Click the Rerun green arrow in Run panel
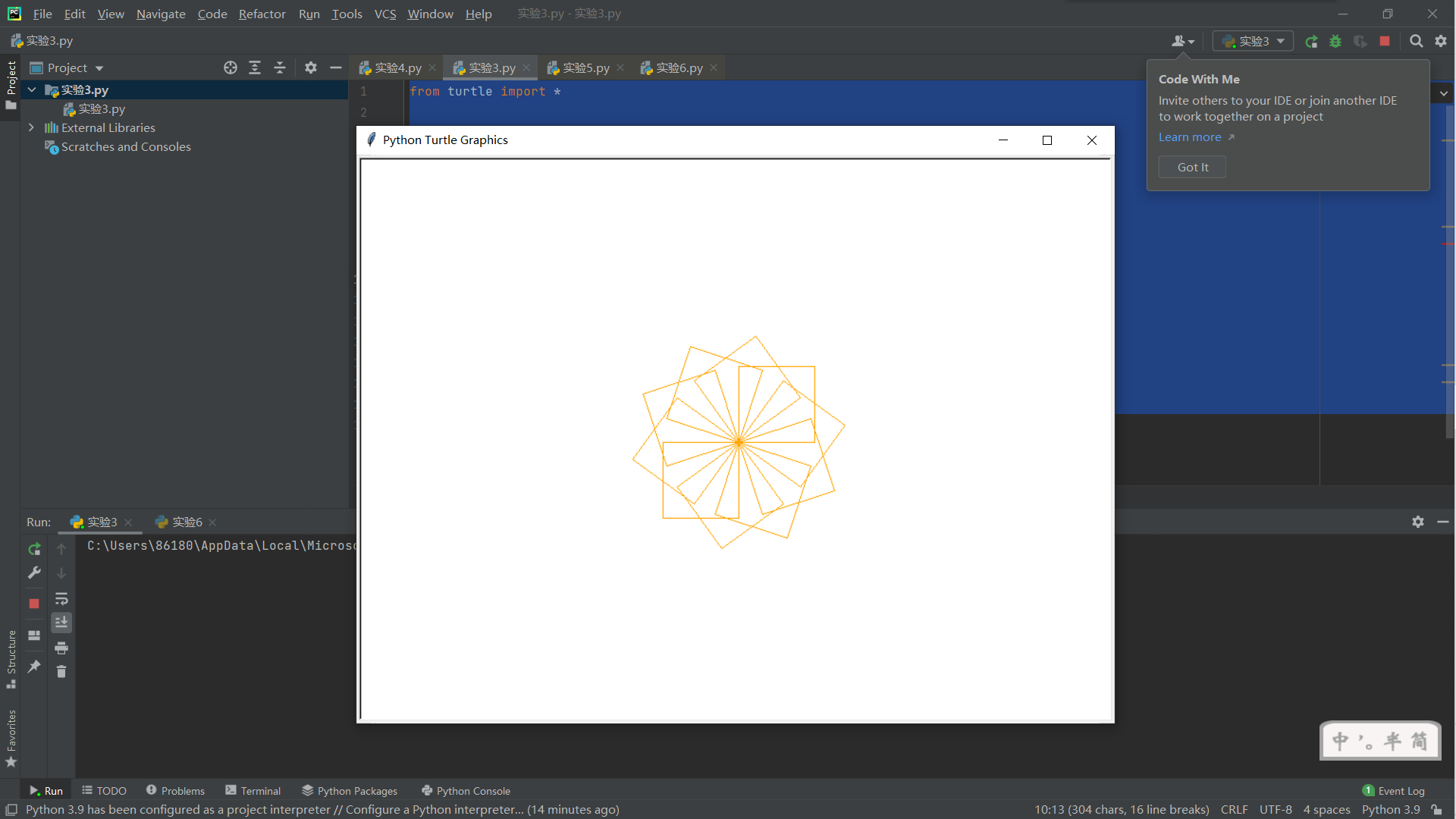 click(x=34, y=549)
